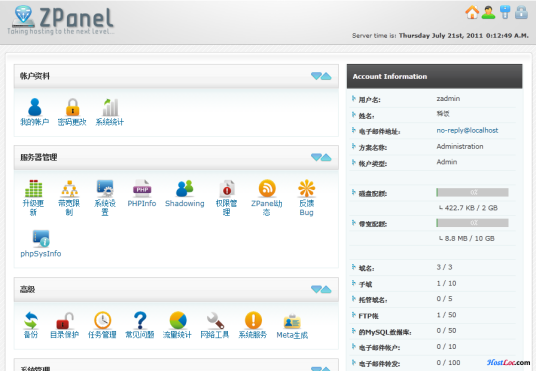Open the Meta生成 icon
This screenshot has width=536, height=371.
(292, 321)
